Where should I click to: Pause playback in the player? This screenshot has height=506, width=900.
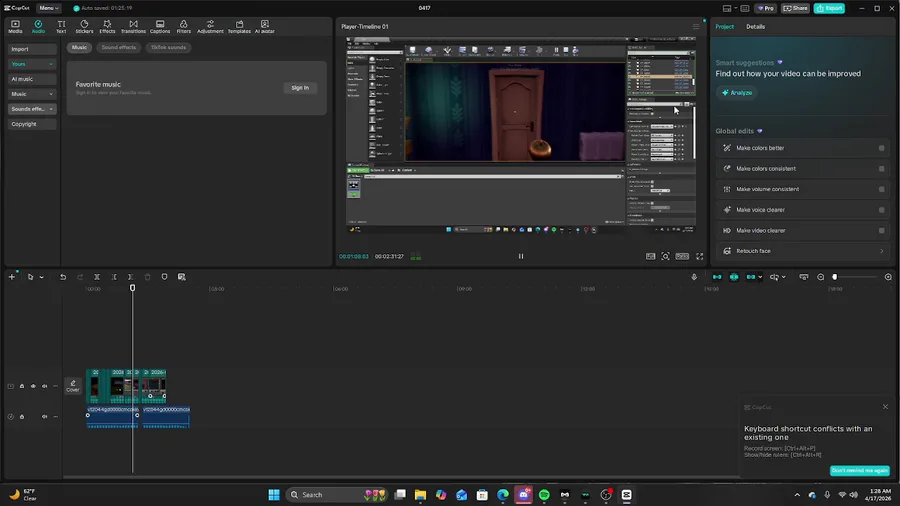click(x=520, y=256)
